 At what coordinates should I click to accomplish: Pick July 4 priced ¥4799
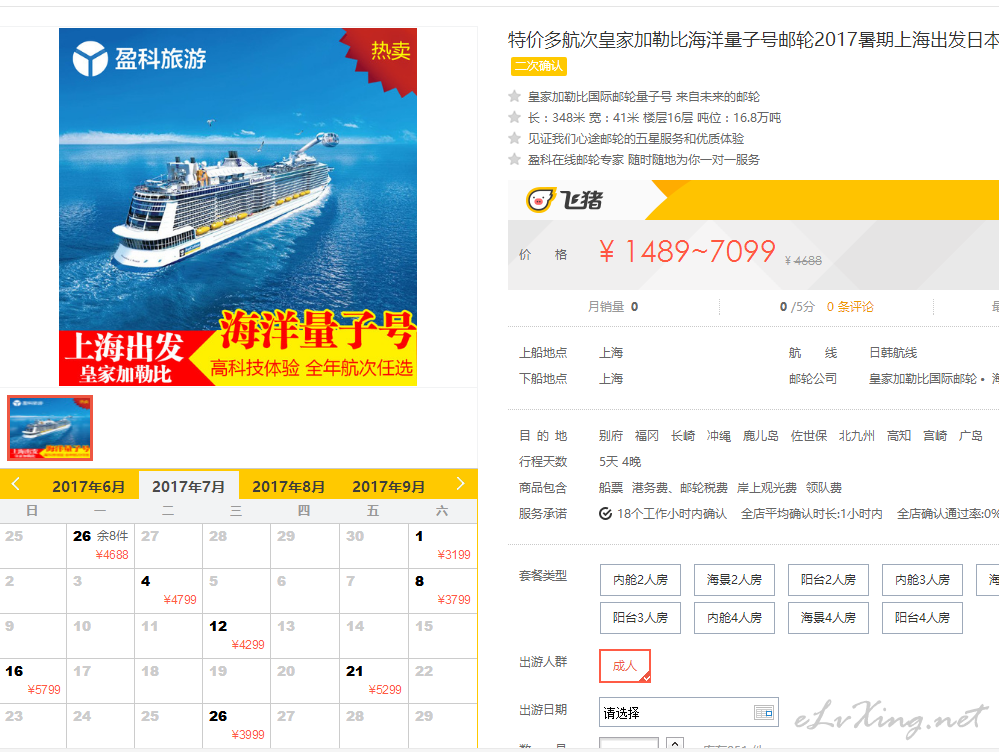169,591
